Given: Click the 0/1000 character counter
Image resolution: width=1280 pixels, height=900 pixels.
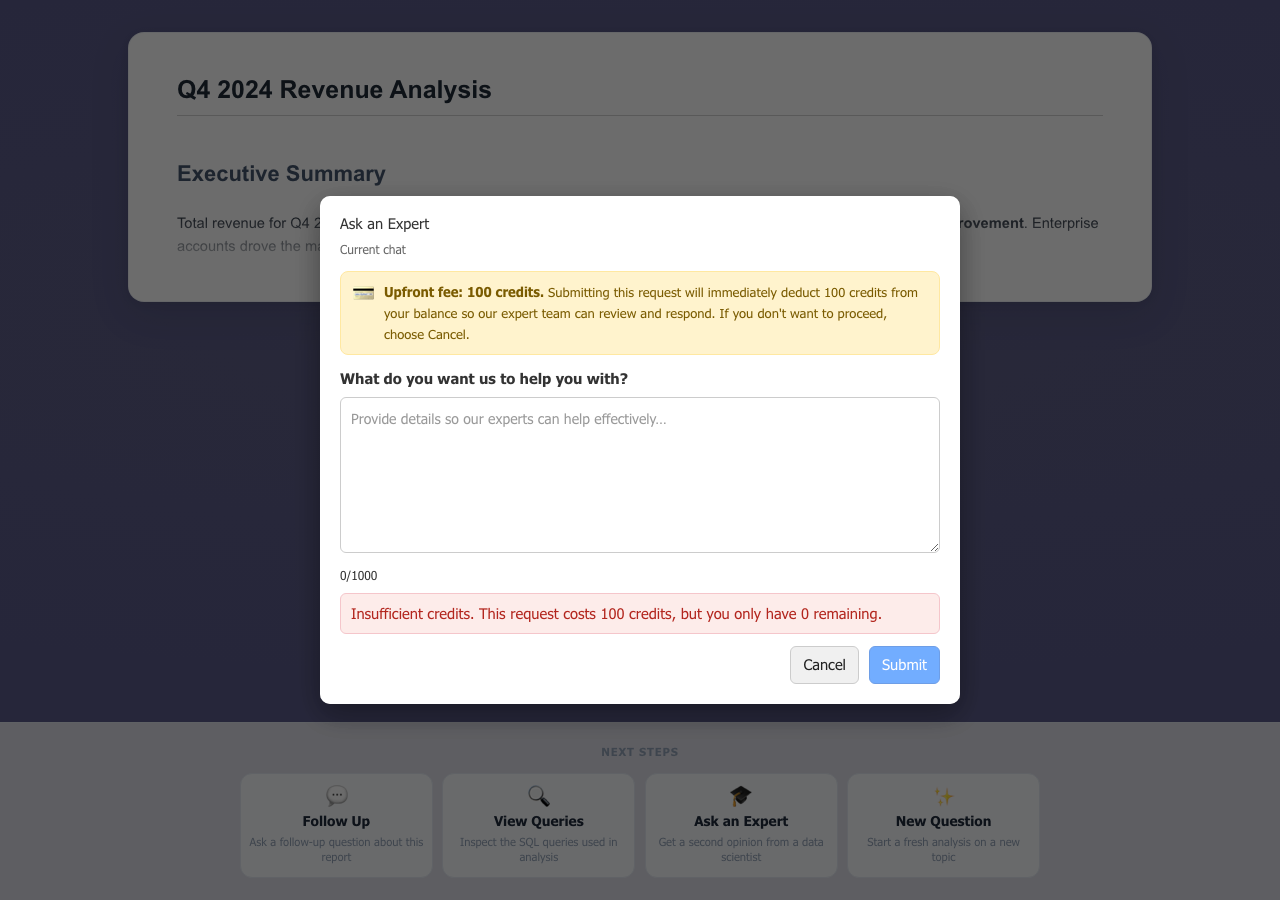Looking at the screenshot, I should click(359, 576).
